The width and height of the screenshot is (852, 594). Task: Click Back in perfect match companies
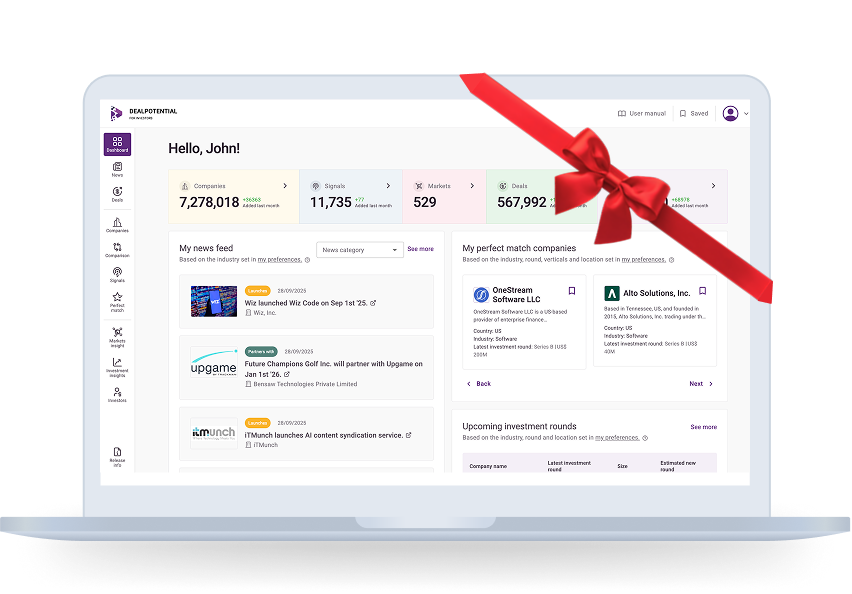(479, 383)
